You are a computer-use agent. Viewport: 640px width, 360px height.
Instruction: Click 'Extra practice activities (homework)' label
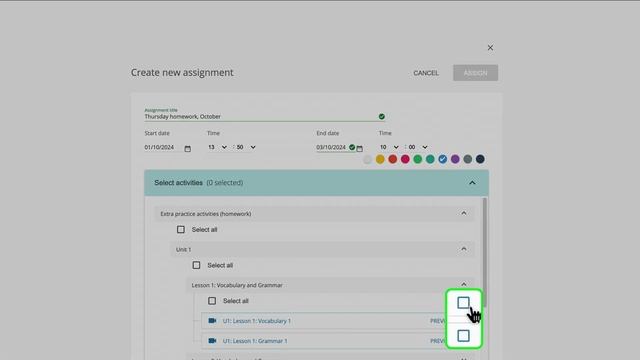point(206,214)
